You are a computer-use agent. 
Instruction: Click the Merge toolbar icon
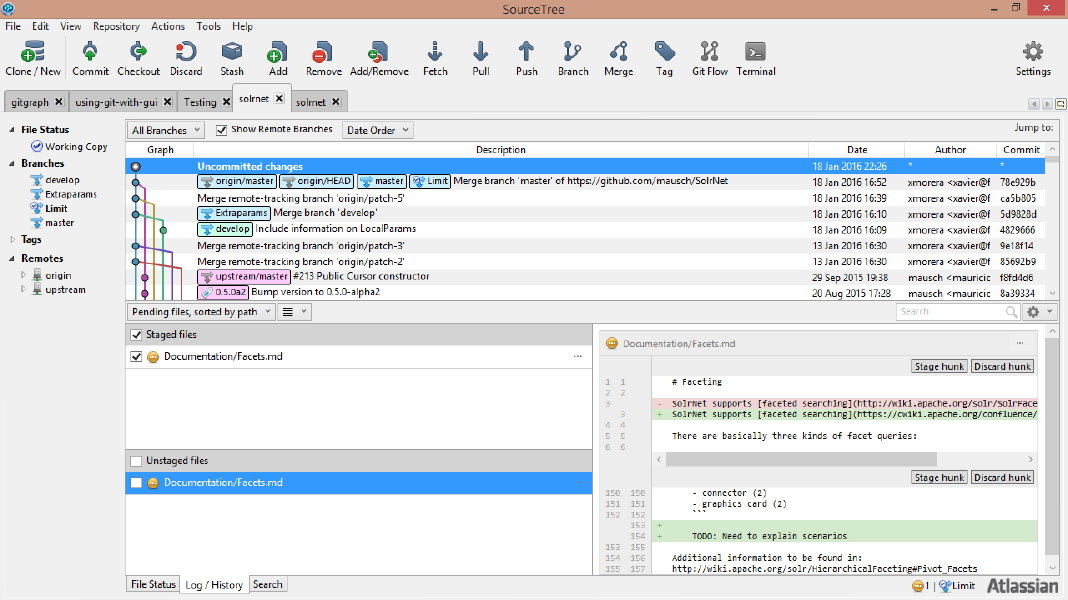click(618, 58)
